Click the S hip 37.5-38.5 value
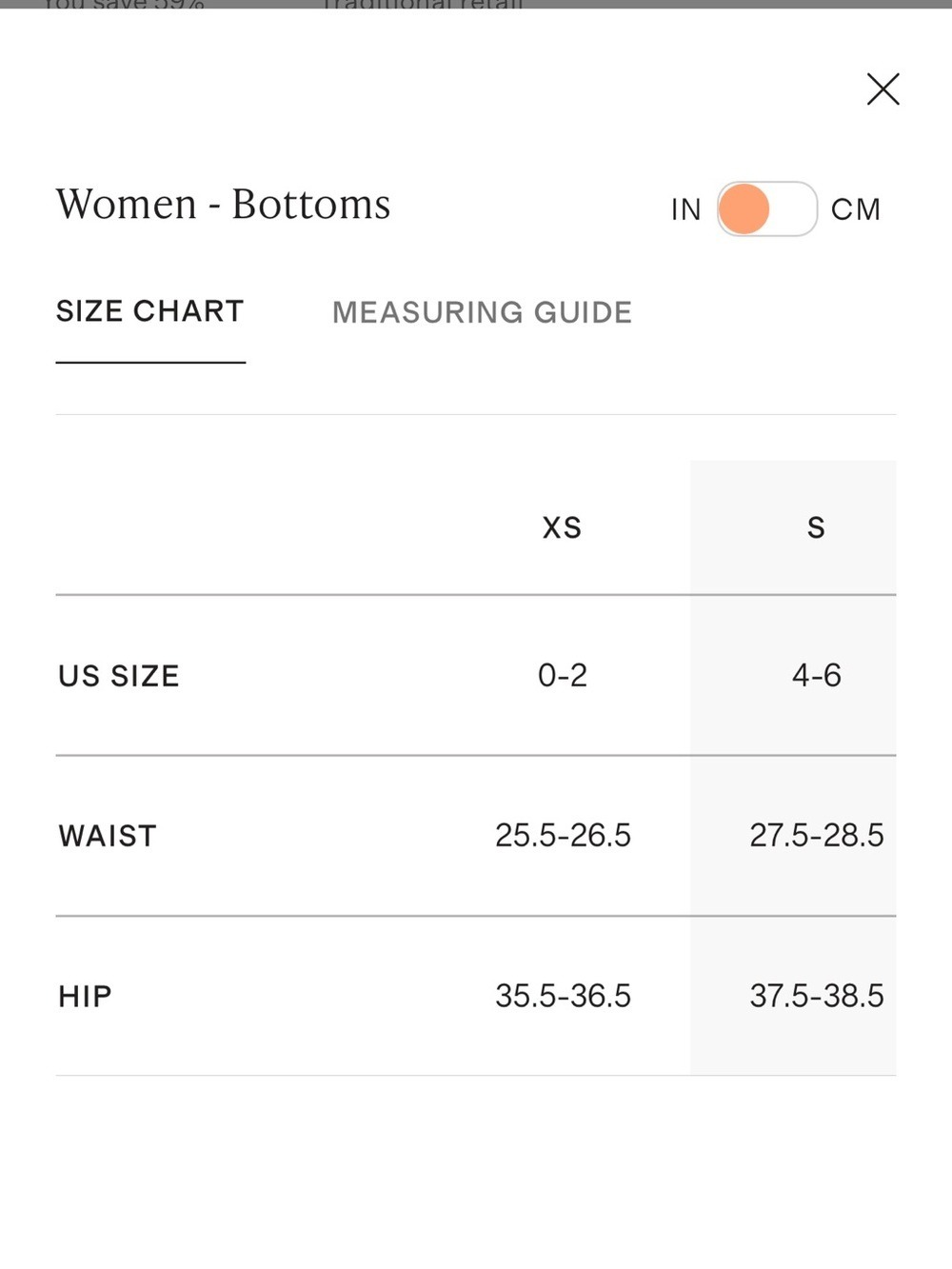952x1269 pixels. [x=817, y=996]
